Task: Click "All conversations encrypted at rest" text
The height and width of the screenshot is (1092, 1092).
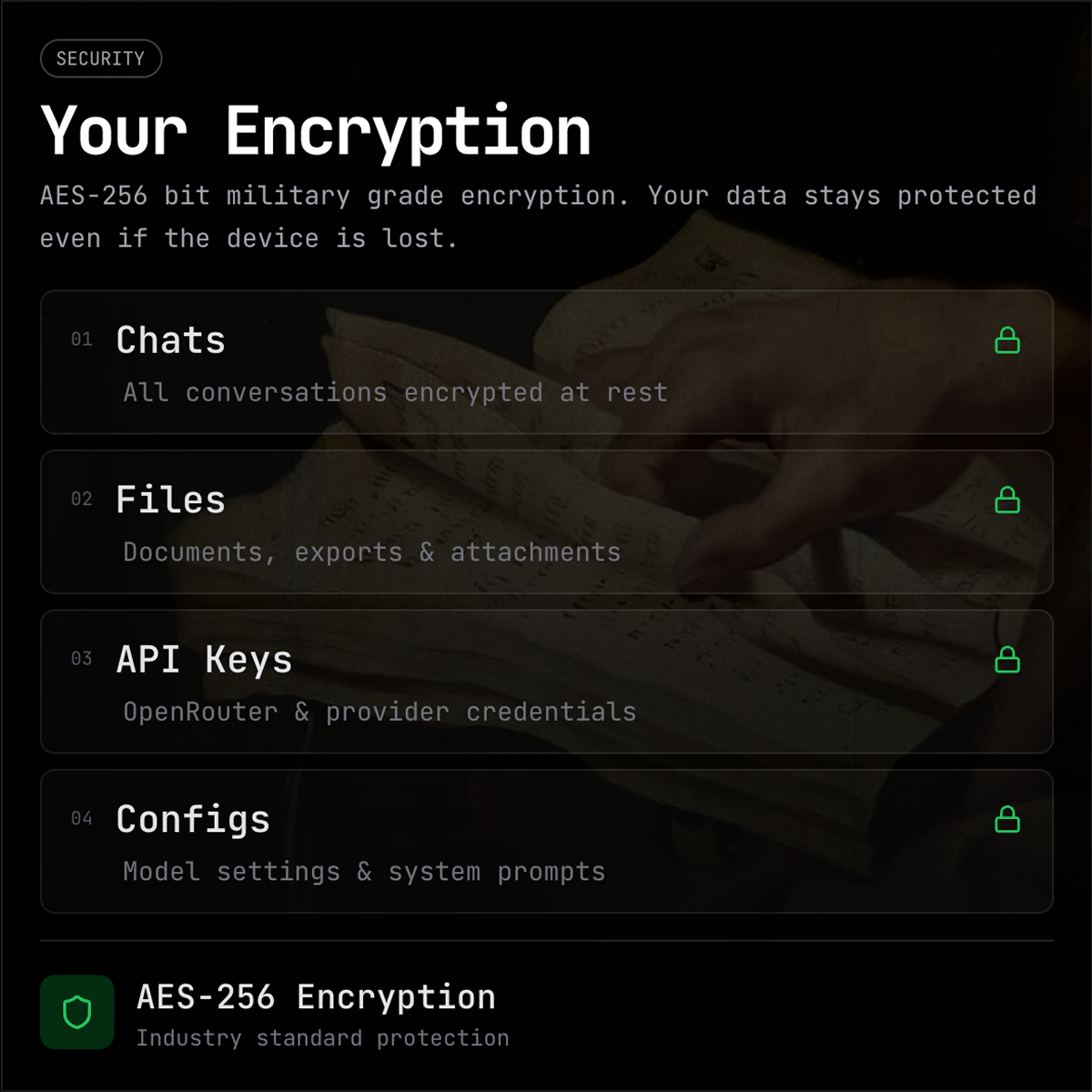Action: click(x=395, y=392)
